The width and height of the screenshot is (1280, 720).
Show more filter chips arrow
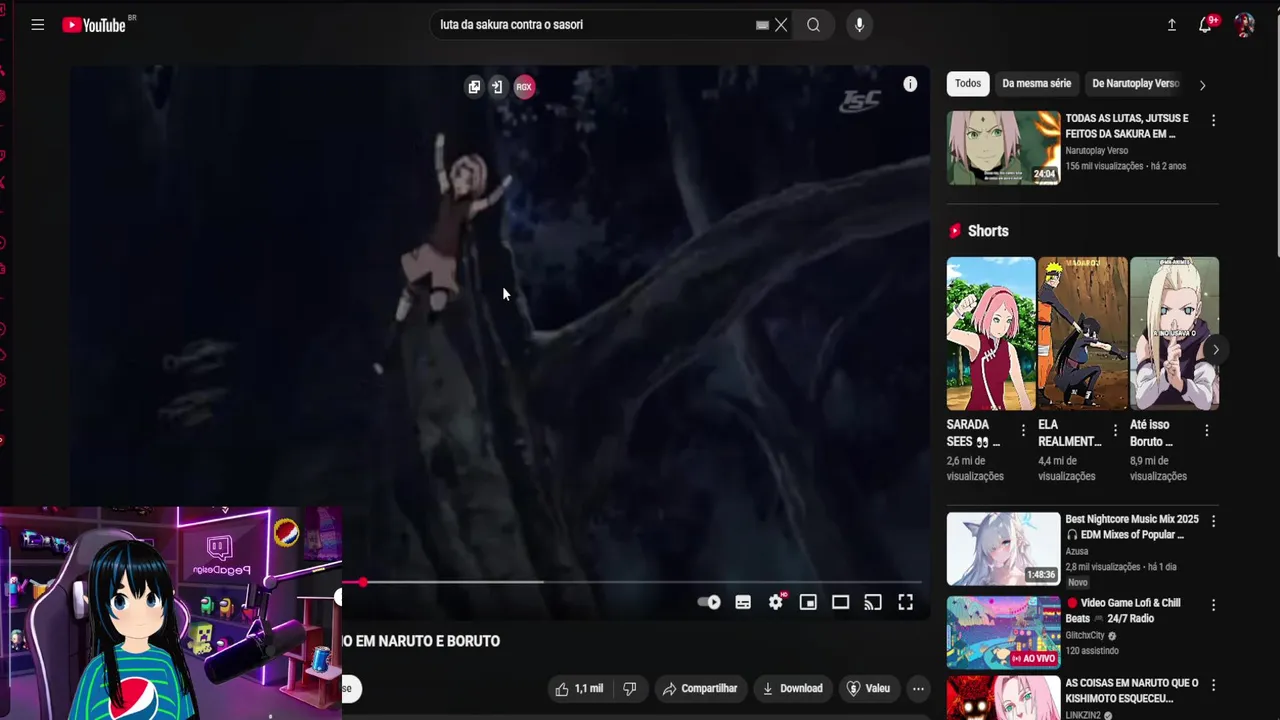pyautogui.click(x=1202, y=85)
